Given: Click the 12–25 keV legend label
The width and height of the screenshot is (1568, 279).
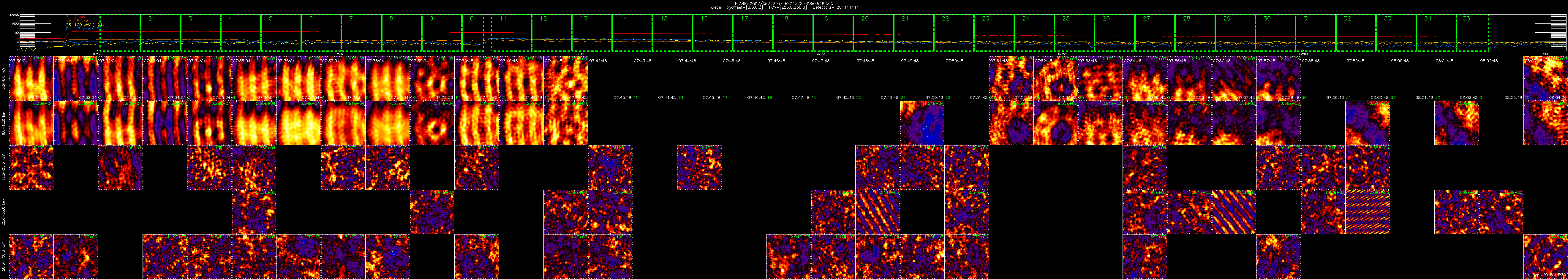Looking at the screenshot, I should point(77,21).
